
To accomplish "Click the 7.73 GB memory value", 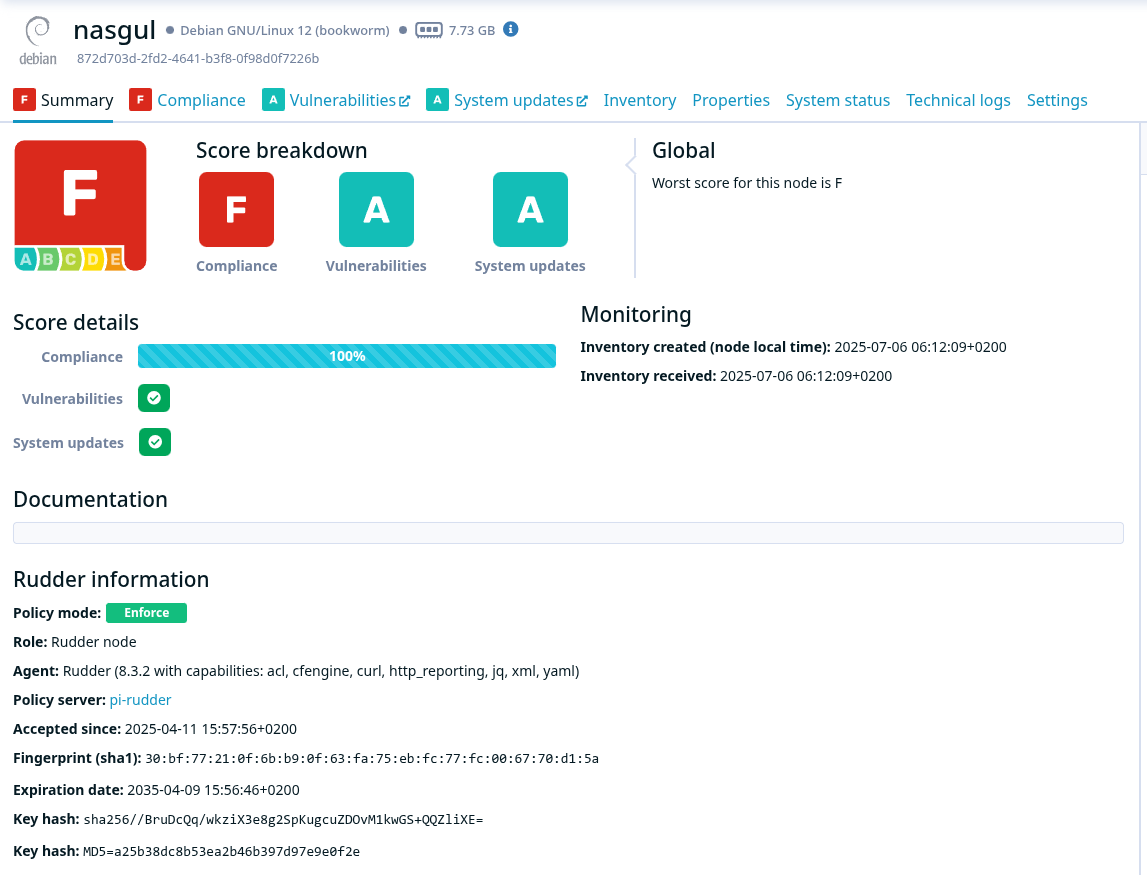I will 472,30.
